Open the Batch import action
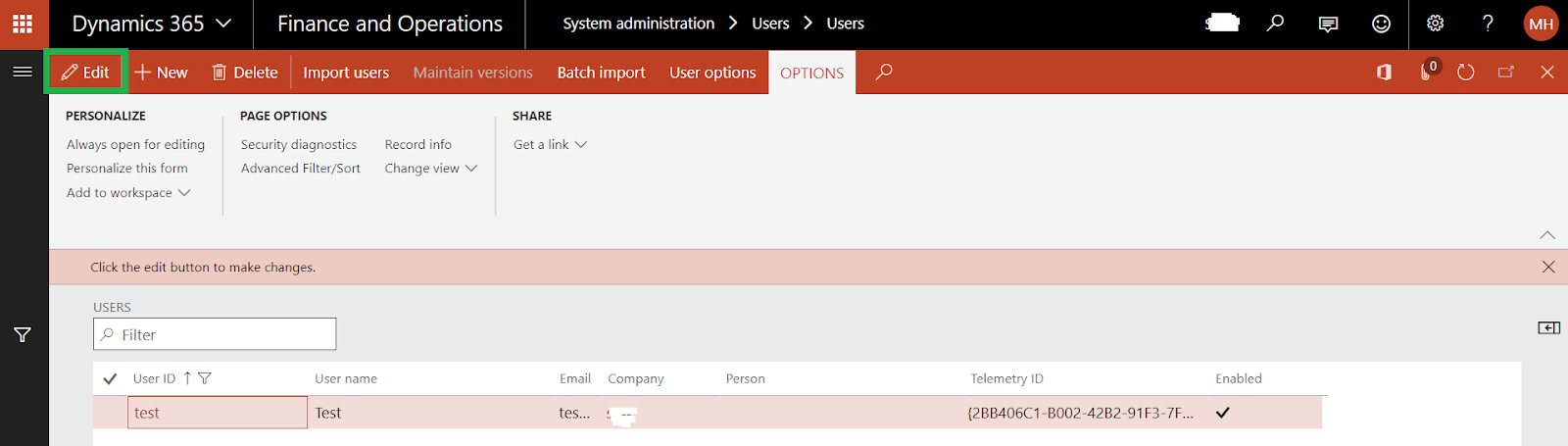 pyautogui.click(x=601, y=73)
